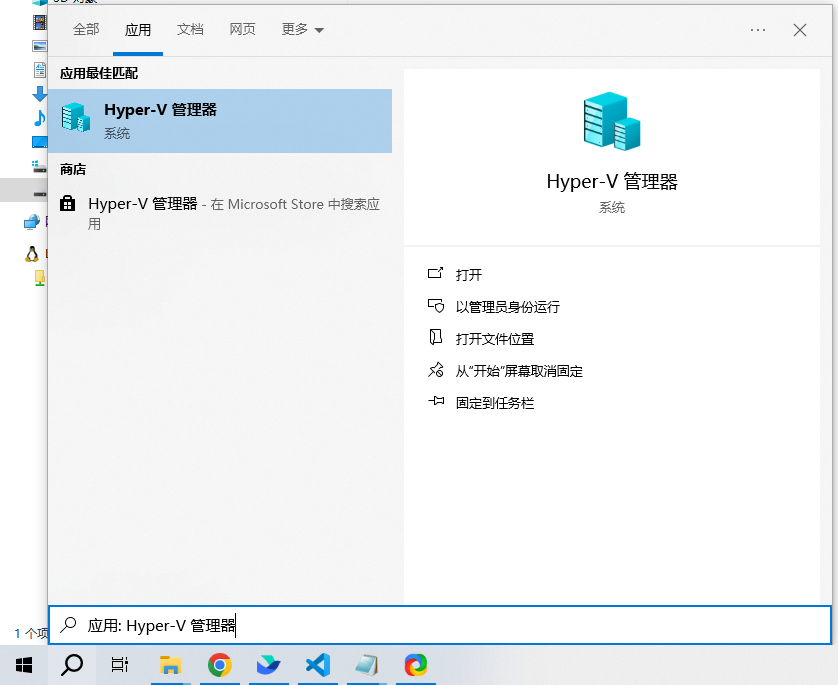This screenshot has height=685, width=838.
Task: Click the Videos film icon in Explorer sidebar
Action: (40, 22)
